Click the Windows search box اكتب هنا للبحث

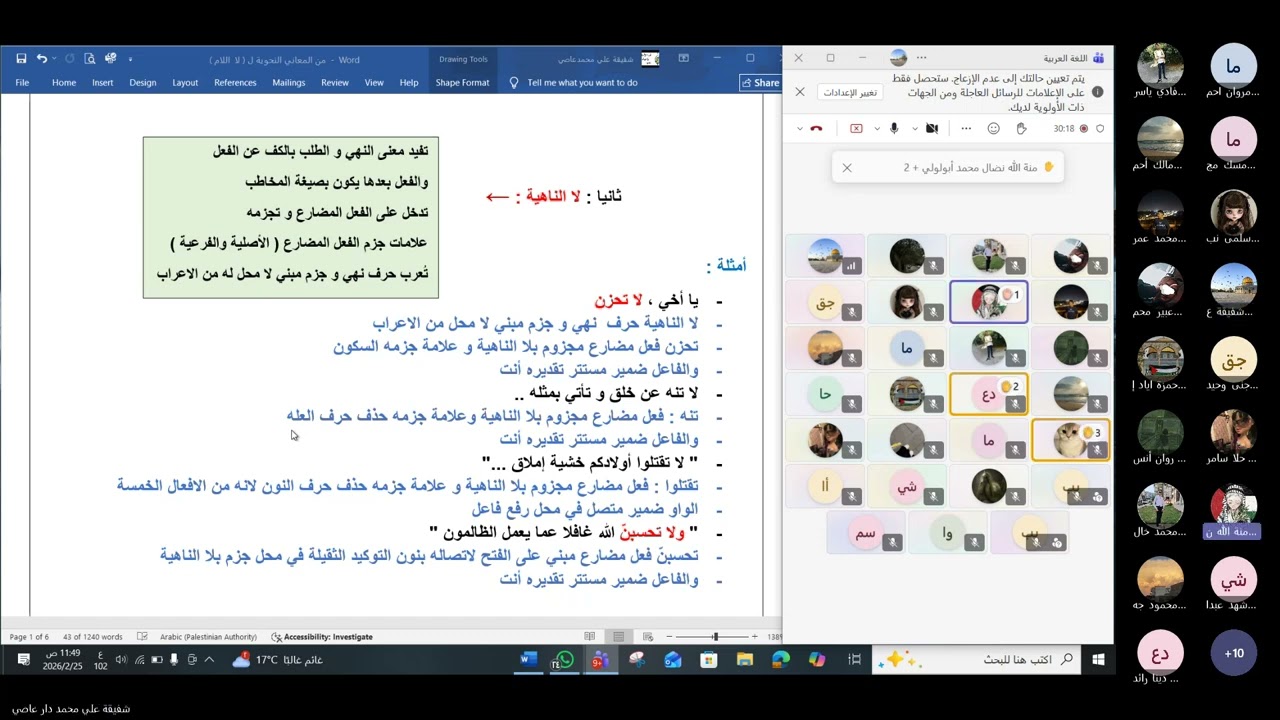pyautogui.click(x=978, y=660)
